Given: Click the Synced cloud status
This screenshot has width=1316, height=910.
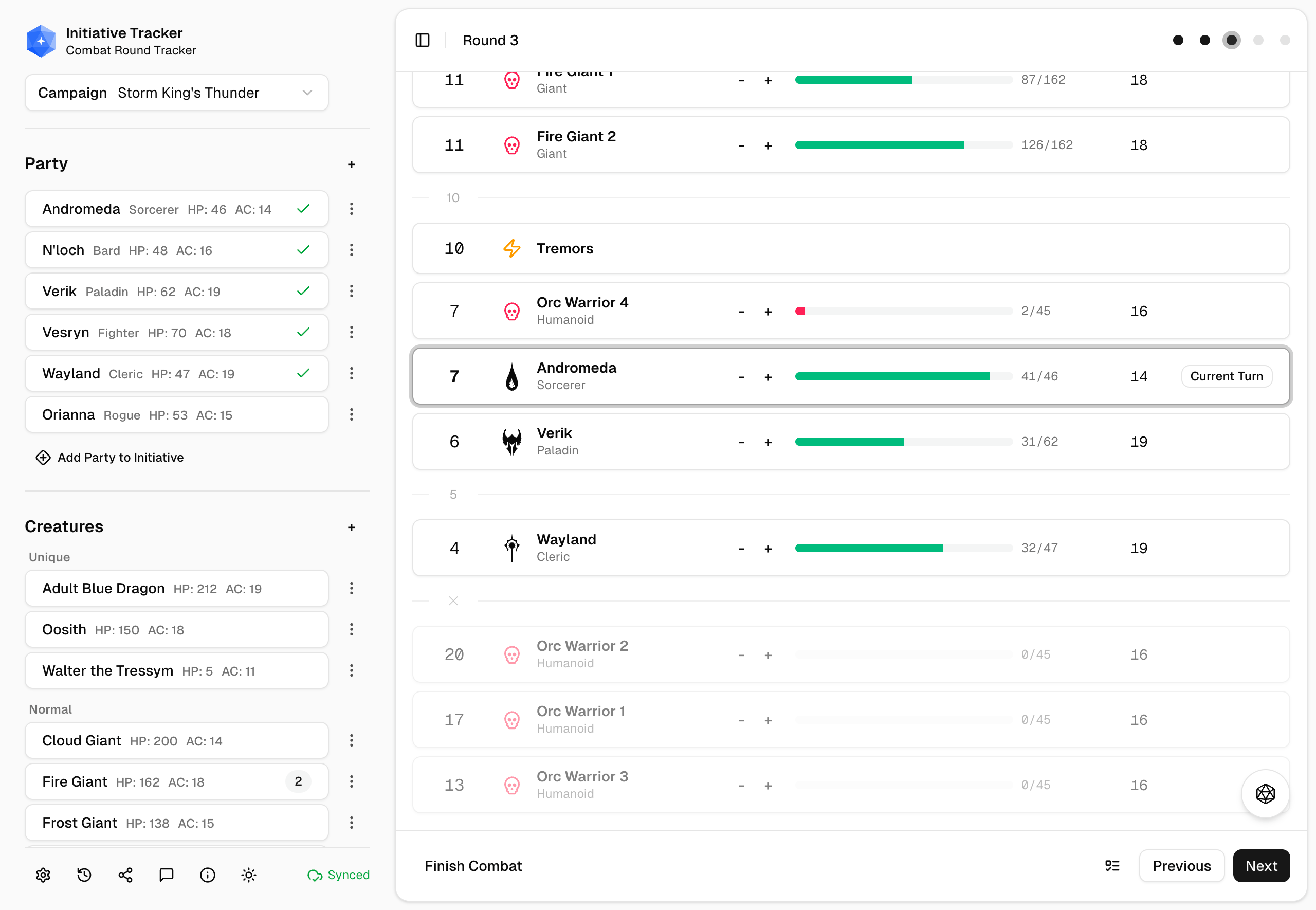Looking at the screenshot, I should click(x=339, y=875).
